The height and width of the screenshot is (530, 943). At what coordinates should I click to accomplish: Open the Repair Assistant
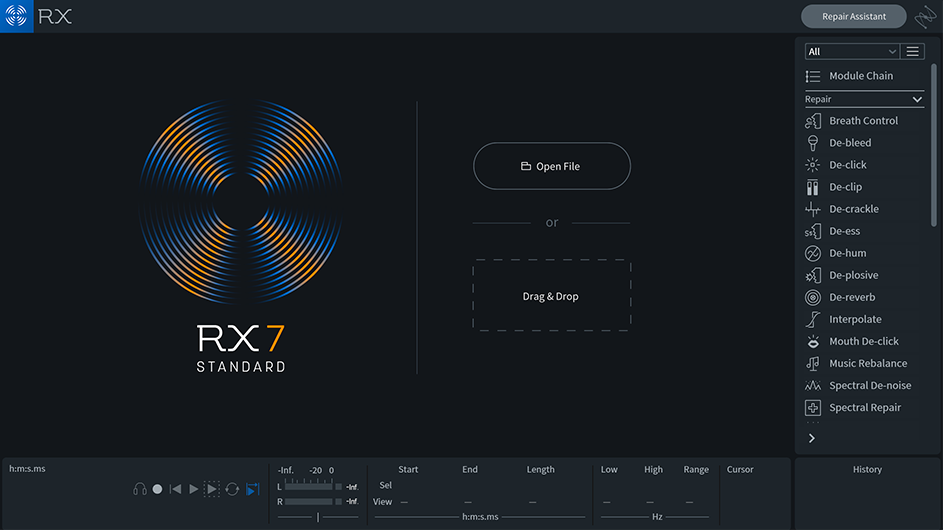[853, 16]
